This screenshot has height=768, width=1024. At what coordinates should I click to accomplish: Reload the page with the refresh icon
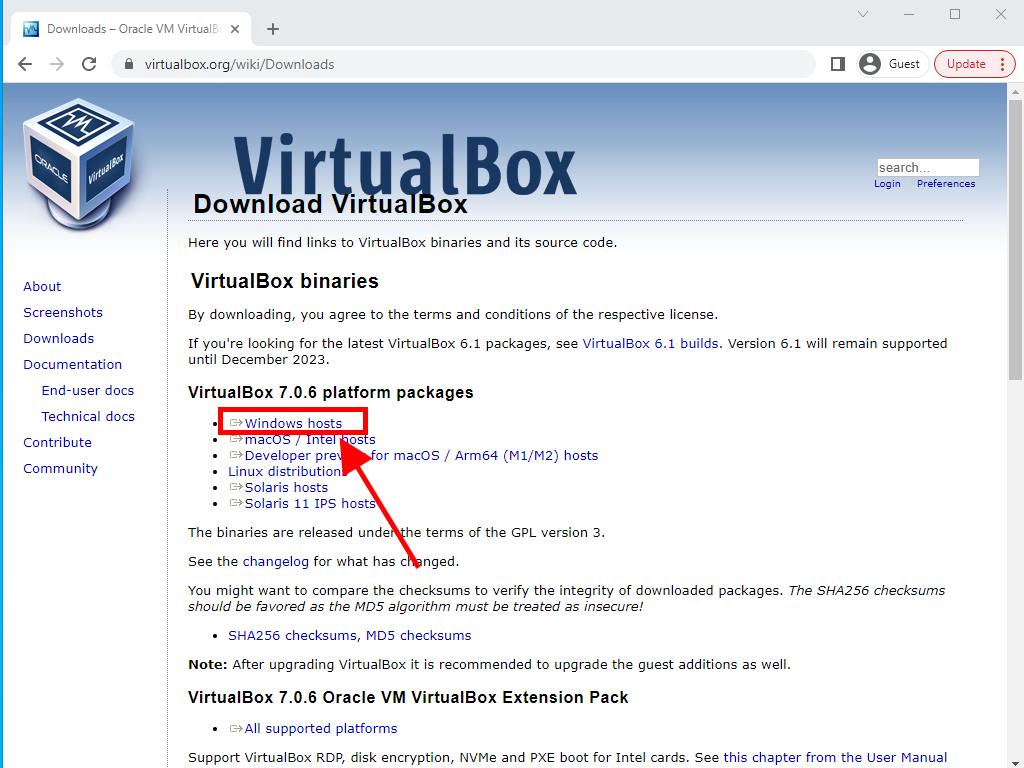point(89,64)
